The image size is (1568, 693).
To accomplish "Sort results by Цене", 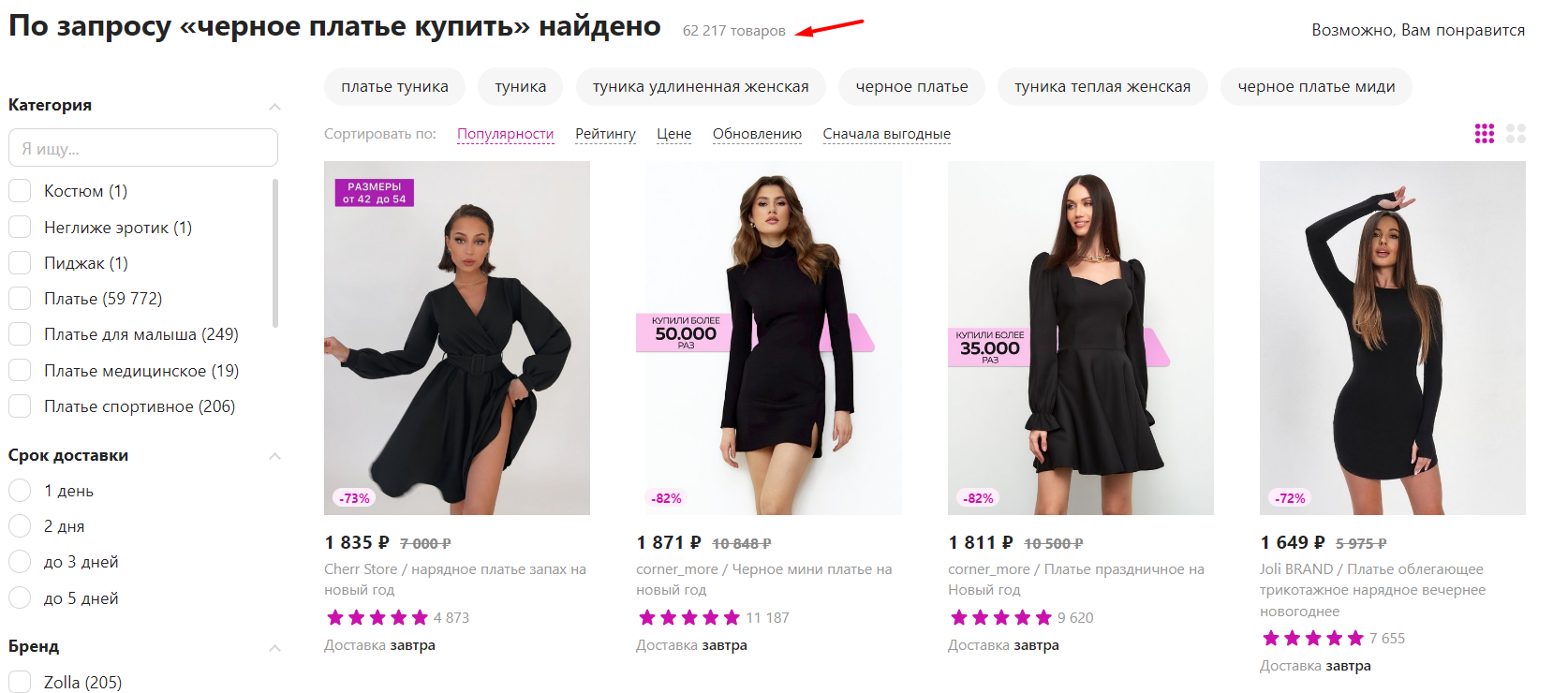I will click(673, 134).
